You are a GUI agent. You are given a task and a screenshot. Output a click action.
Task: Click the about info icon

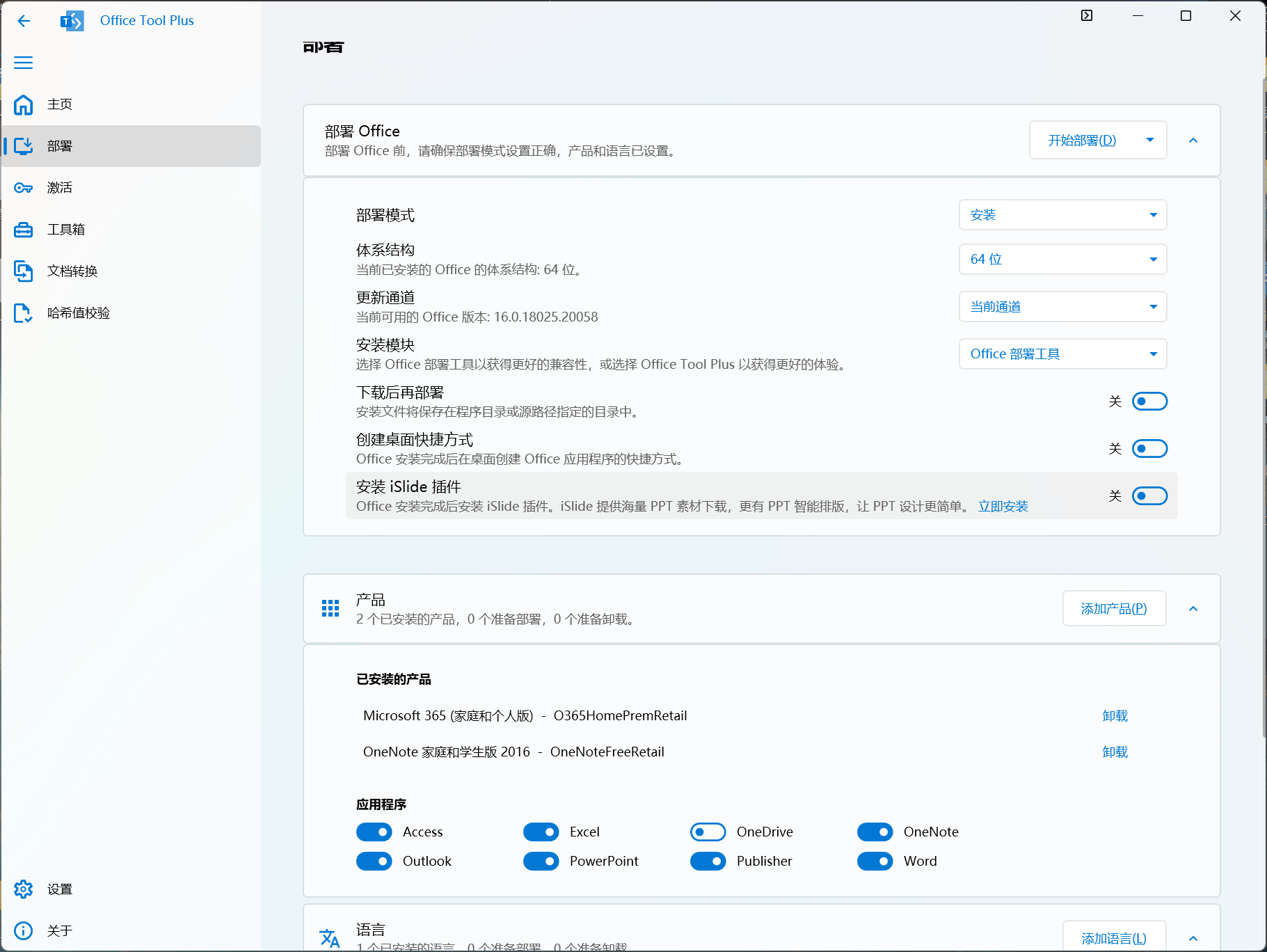(x=24, y=931)
